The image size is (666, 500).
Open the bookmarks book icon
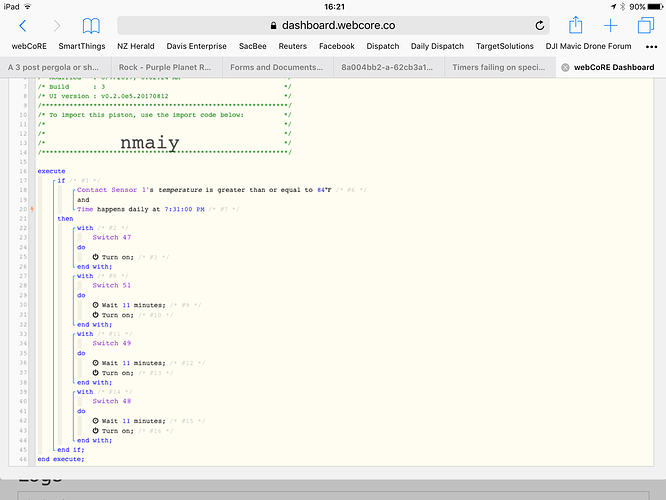(x=91, y=26)
